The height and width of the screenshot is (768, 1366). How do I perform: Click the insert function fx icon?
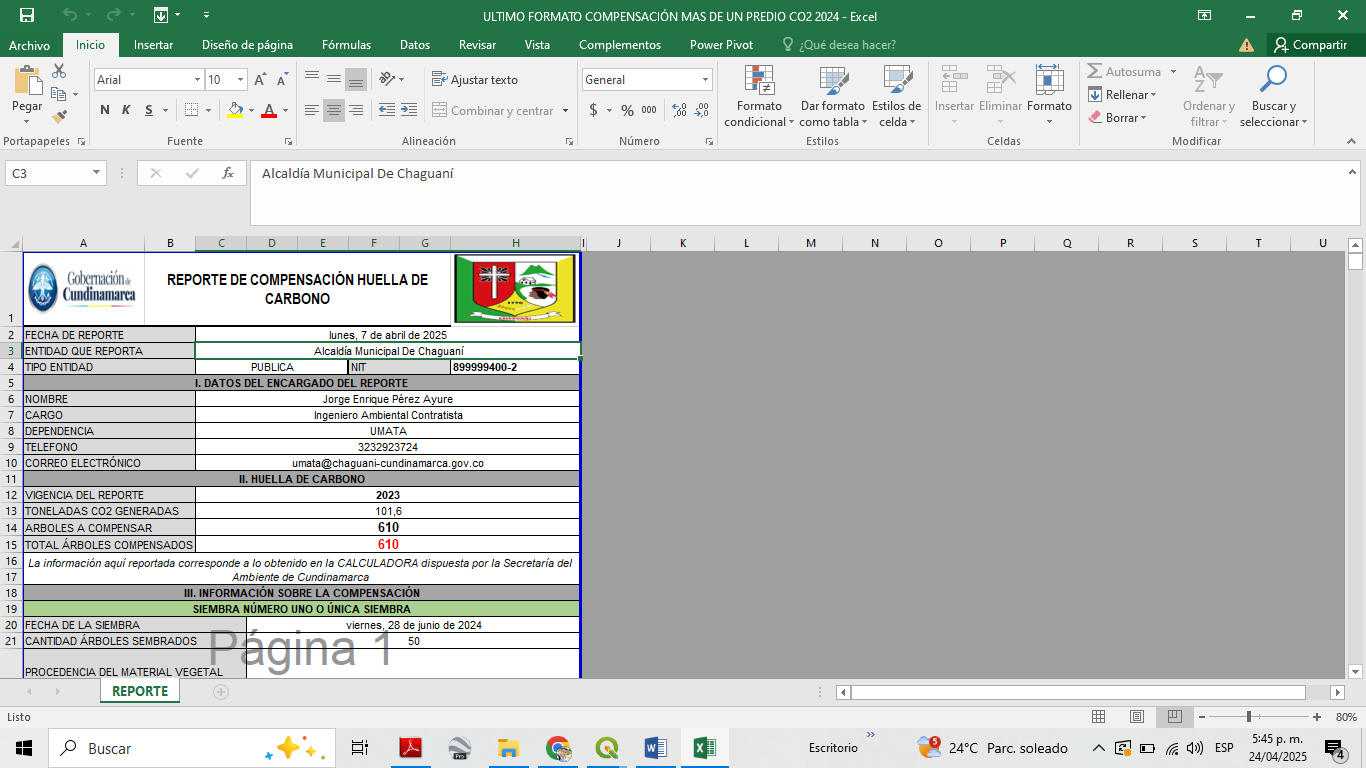(228, 173)
